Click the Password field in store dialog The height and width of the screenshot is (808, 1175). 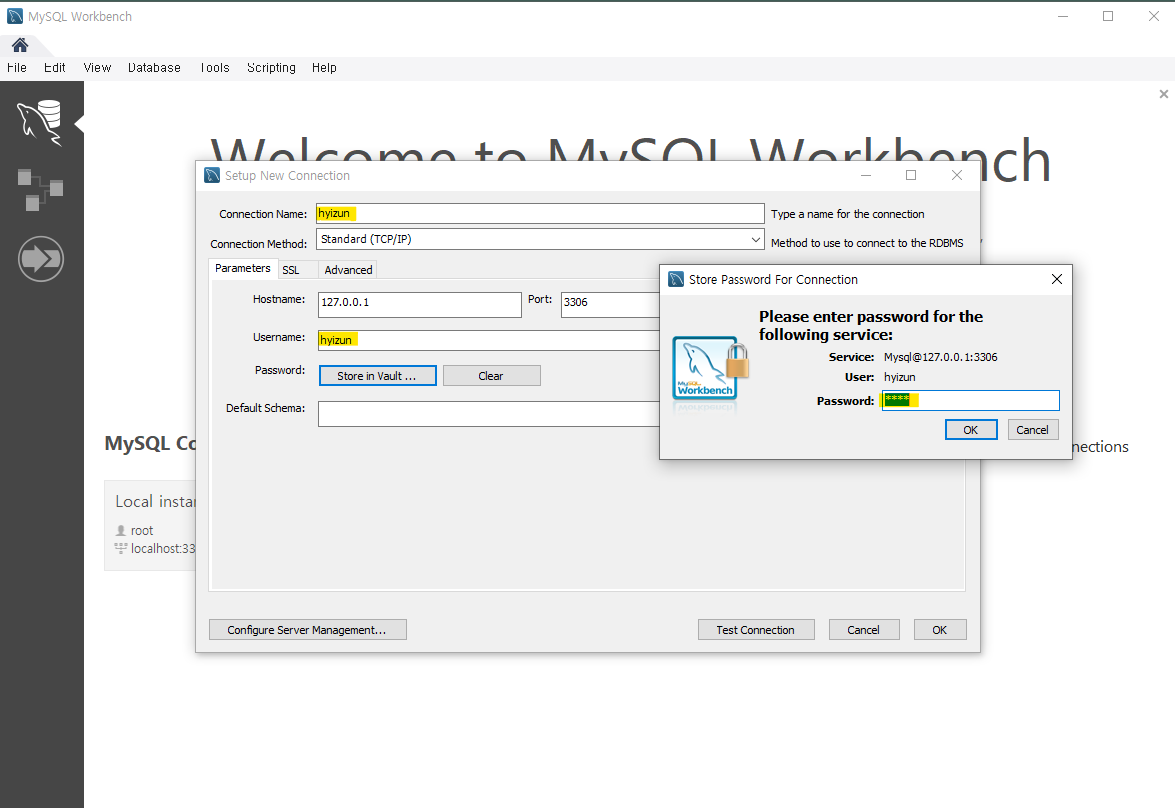[970, 400]
